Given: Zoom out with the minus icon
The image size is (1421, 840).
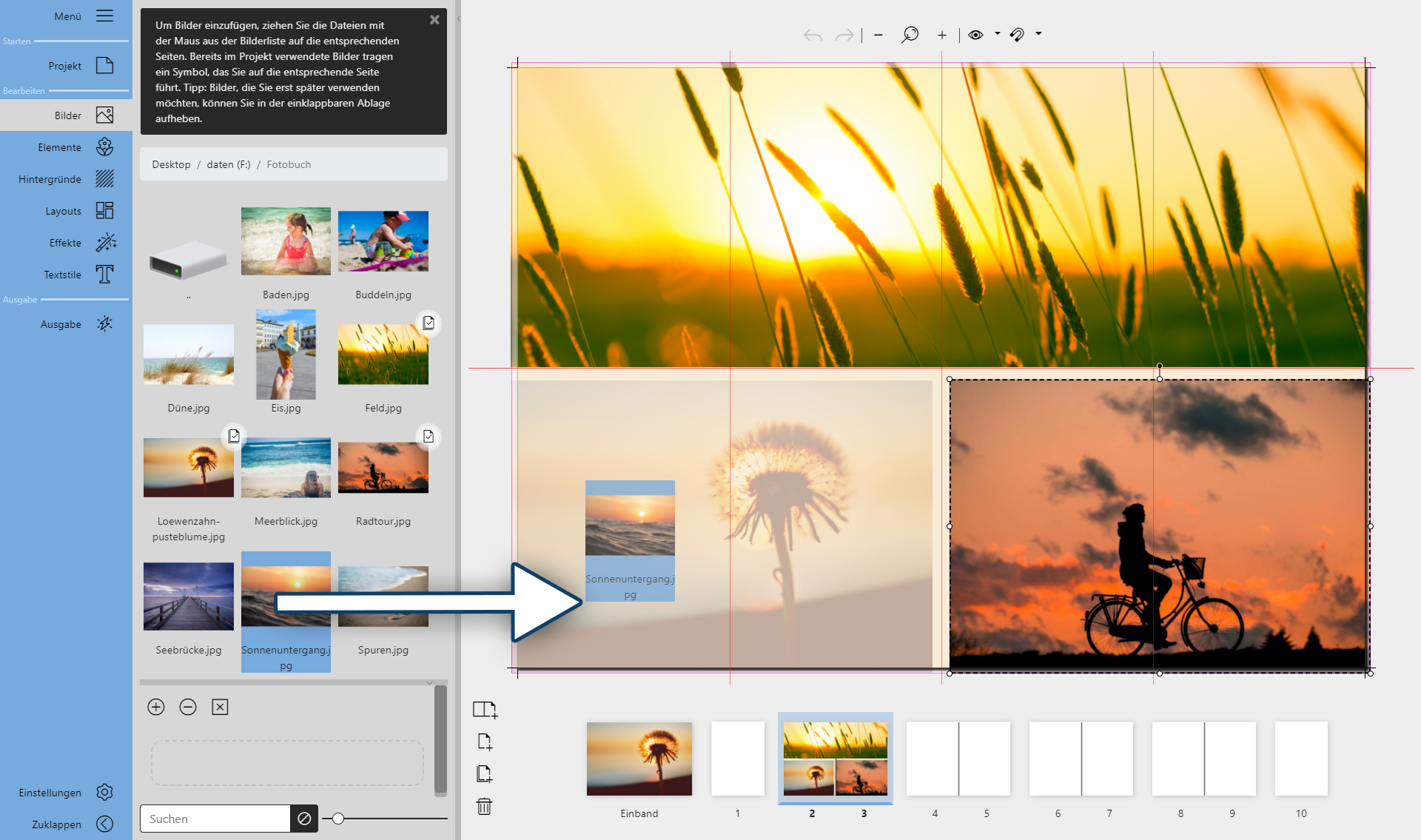Looking at the screenshot, I should tap(879, 35).
